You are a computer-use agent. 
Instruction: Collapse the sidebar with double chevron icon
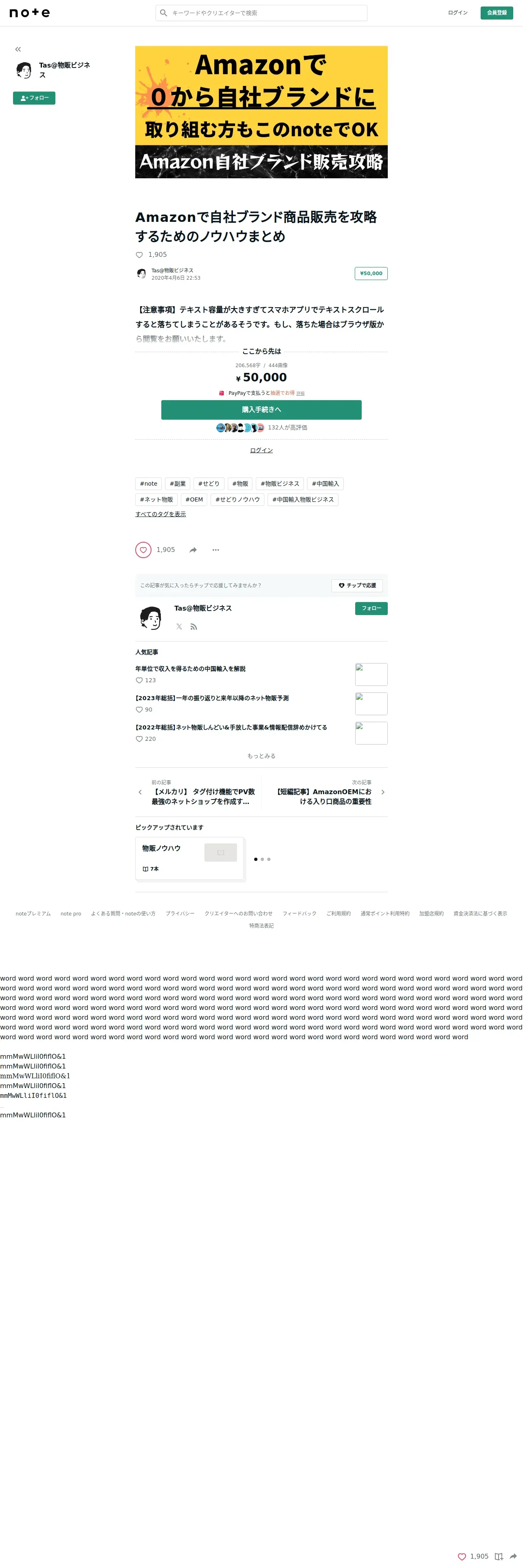tap(18, 49)
